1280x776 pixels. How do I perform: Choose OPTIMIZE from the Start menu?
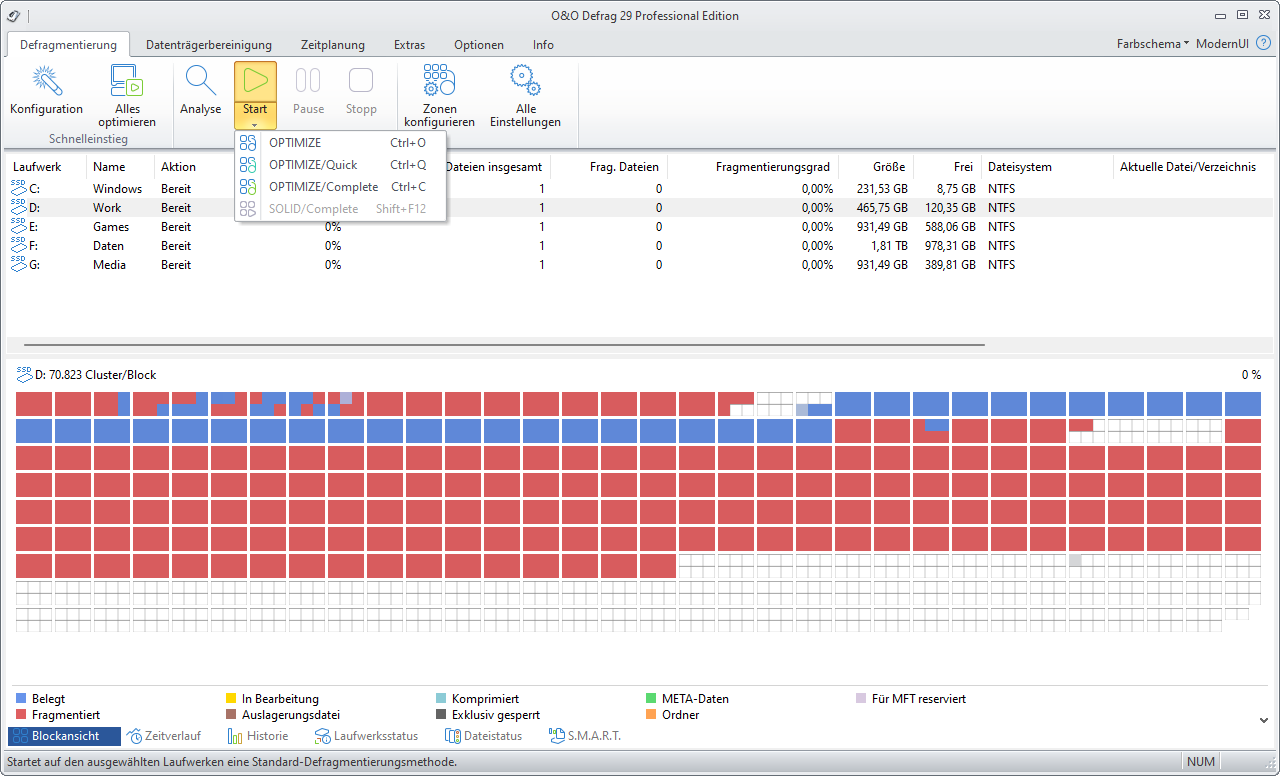tap(340, 143)
